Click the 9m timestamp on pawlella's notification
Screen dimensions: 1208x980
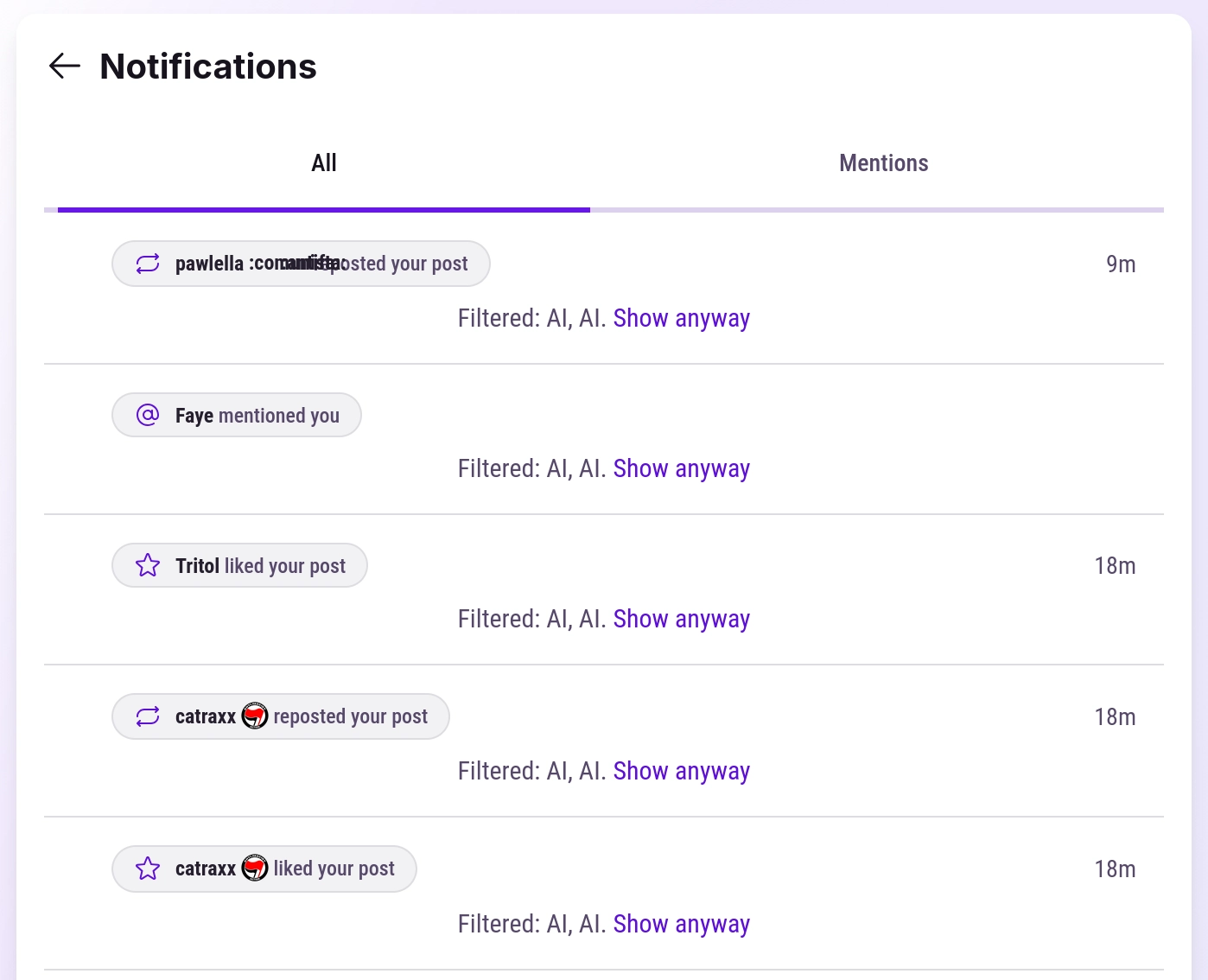tap(1122, 264)
